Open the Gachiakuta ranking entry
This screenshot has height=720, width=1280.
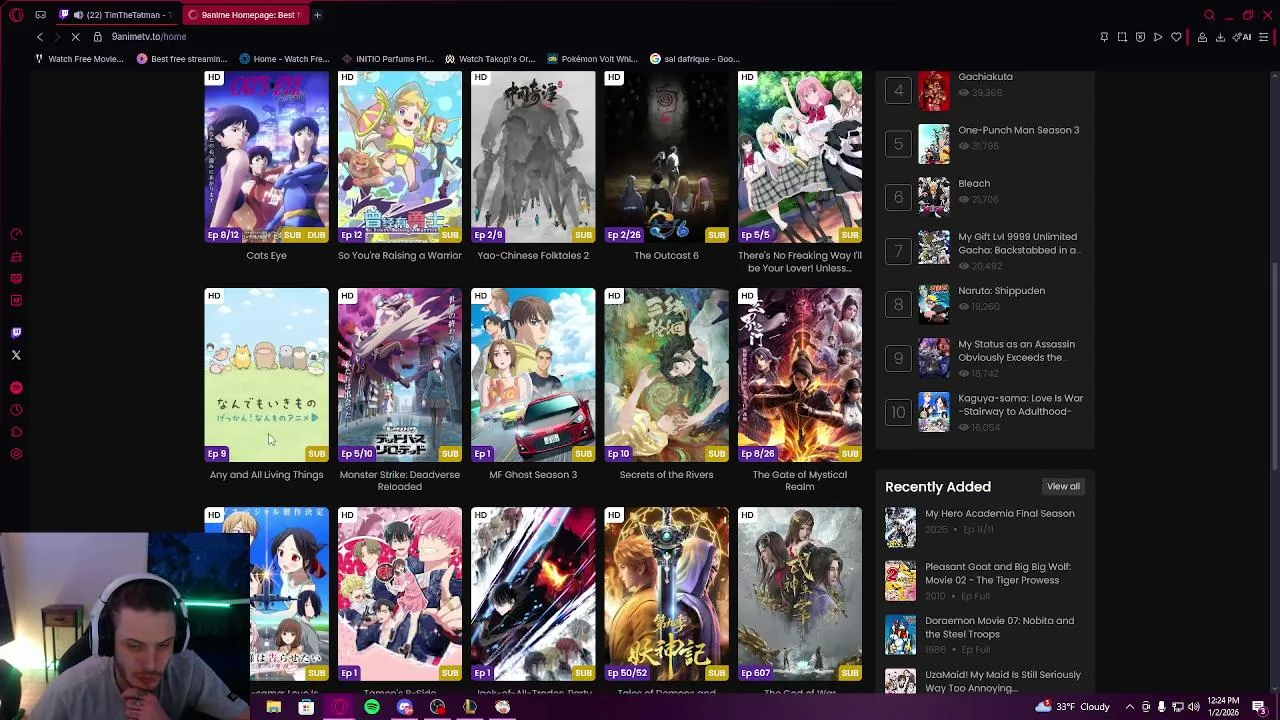[985, 77]
